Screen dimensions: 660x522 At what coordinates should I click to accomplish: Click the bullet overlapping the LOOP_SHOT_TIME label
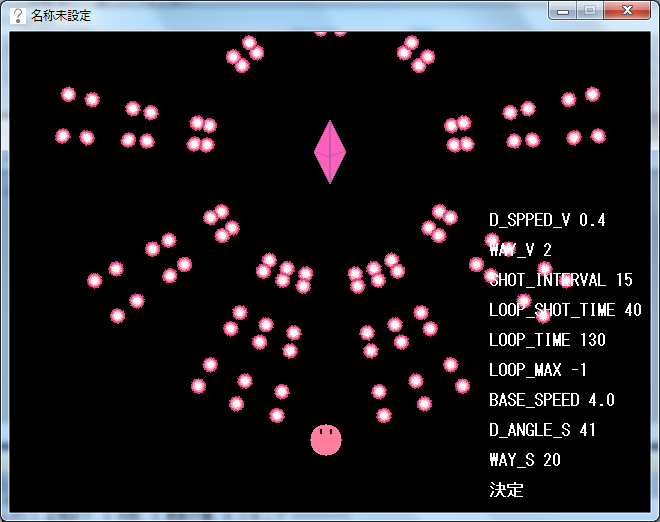pos(524,301)
